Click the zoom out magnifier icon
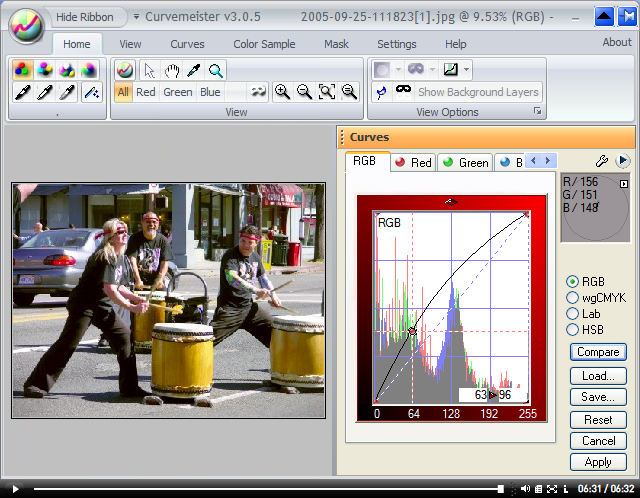 click(x=304, y=92)
